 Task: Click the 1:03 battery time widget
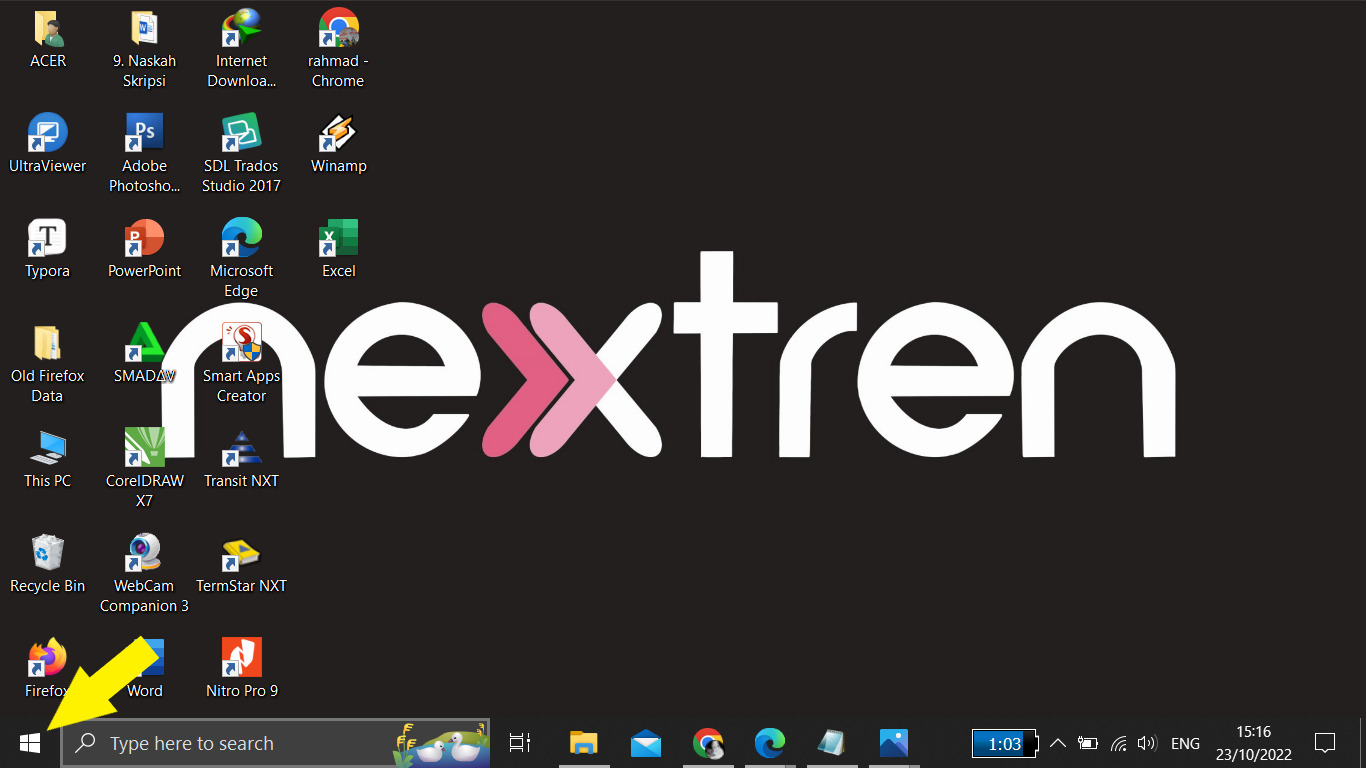(x=1005, y=743)
